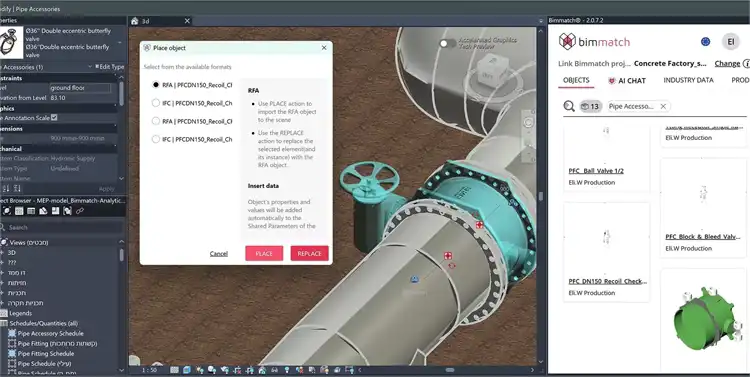
Task: Toggle the Accelerated Graphics Tech Preview switch
Action: pyautogui.click(x=447, y=44)
